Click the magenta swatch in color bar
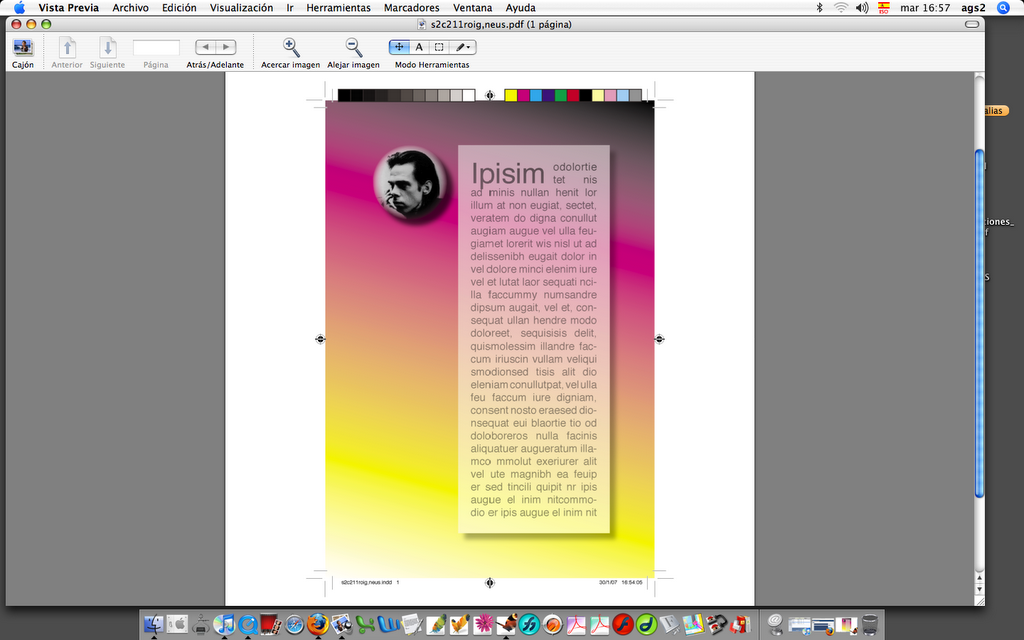The image size is (1024, 640). pyautogui.click(x=523, y=95)
